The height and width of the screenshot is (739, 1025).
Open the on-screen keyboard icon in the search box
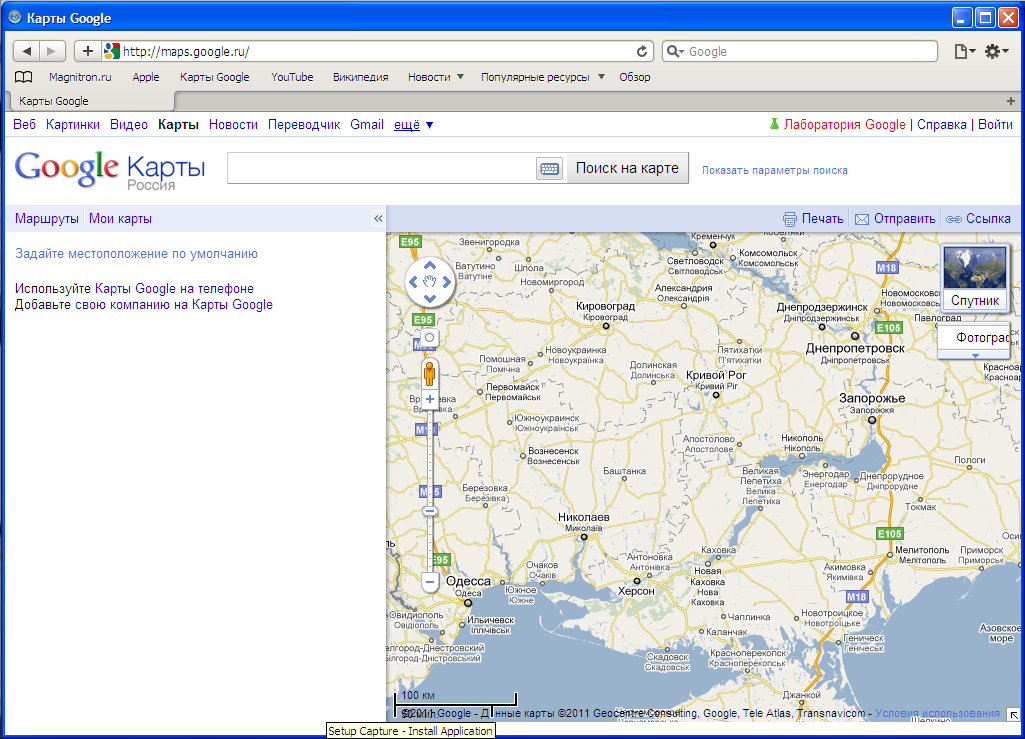pos(549,169)
